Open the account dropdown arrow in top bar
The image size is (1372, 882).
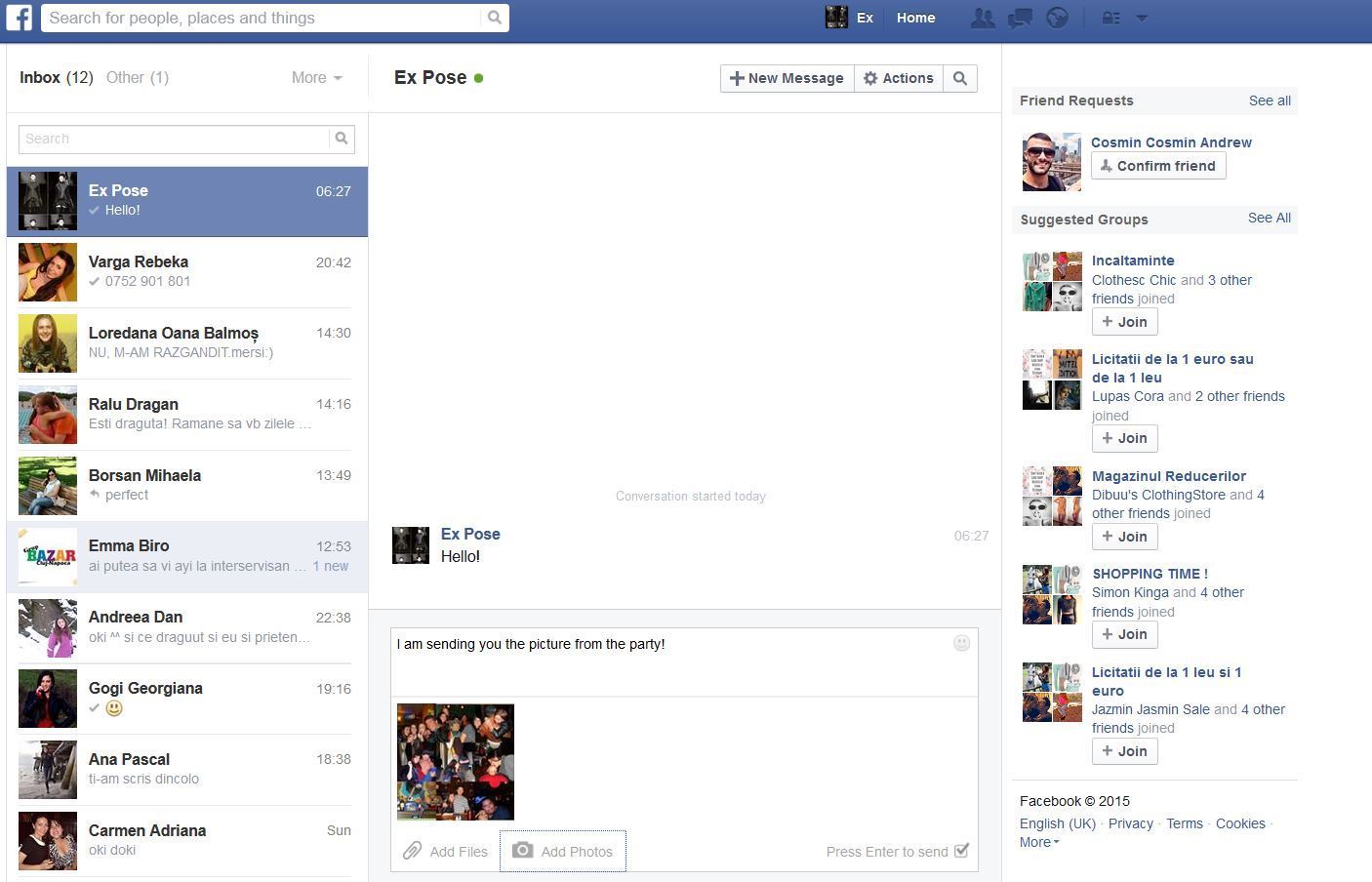[1142, 18]
